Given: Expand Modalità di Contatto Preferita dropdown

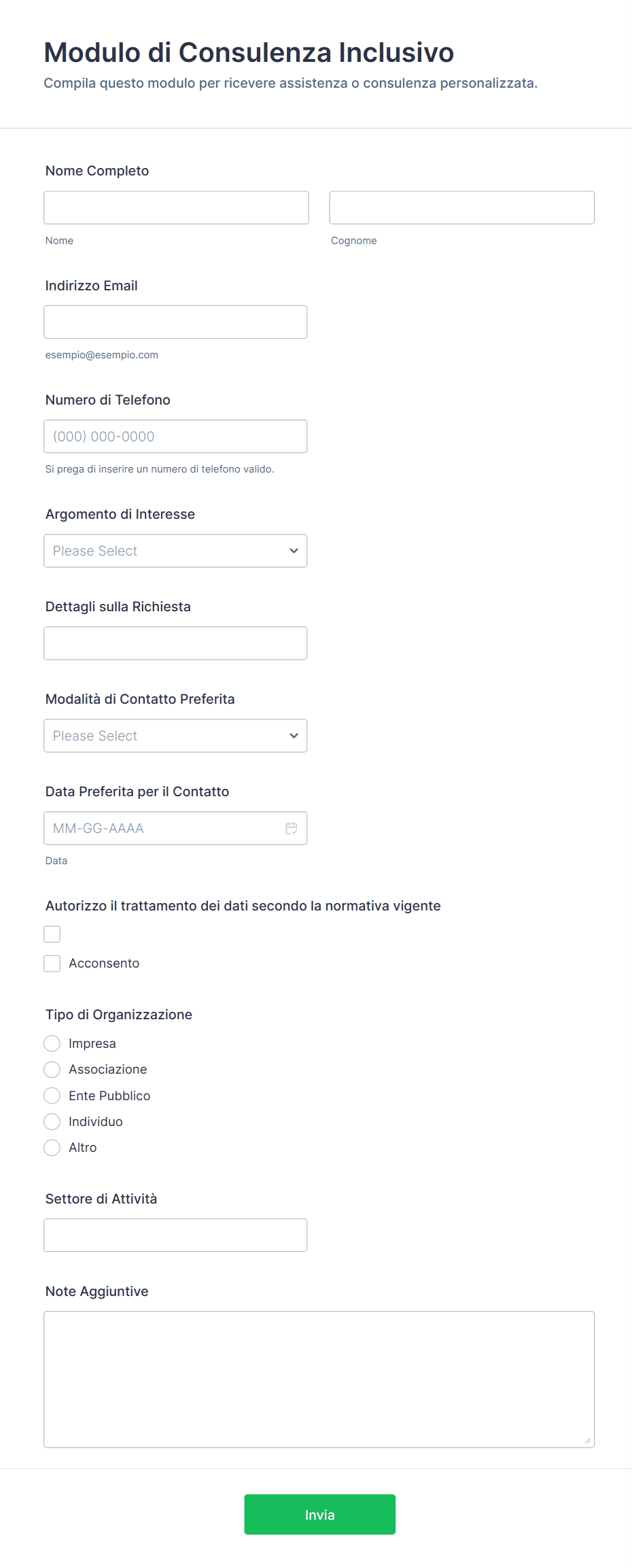Looking at the screenshot, I should (x=175, y=736).
